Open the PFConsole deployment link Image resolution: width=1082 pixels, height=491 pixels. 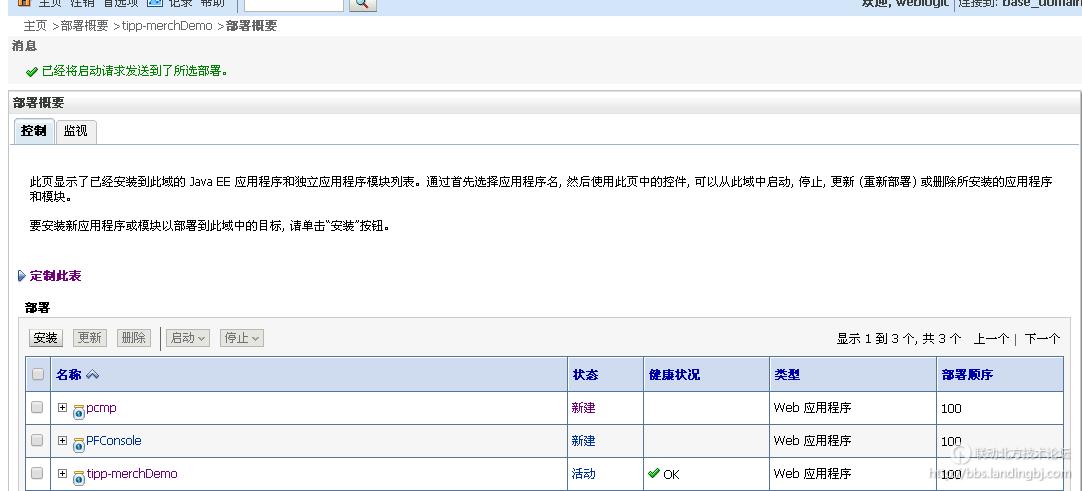pos(114,441)
